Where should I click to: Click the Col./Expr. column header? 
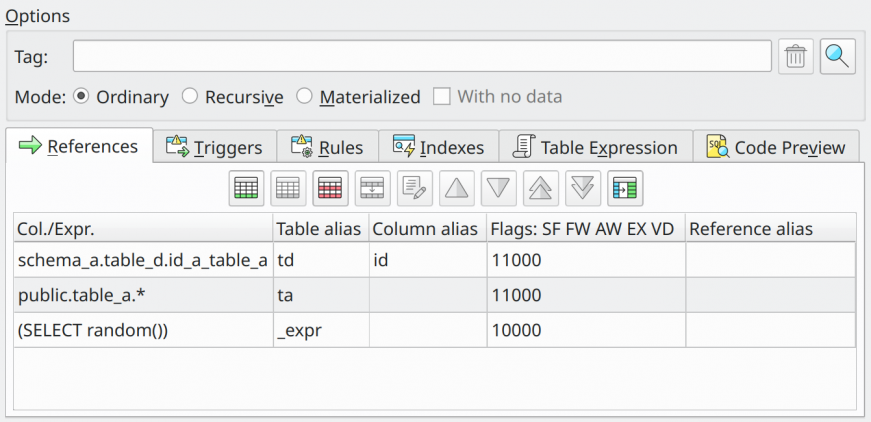(143, 229)
